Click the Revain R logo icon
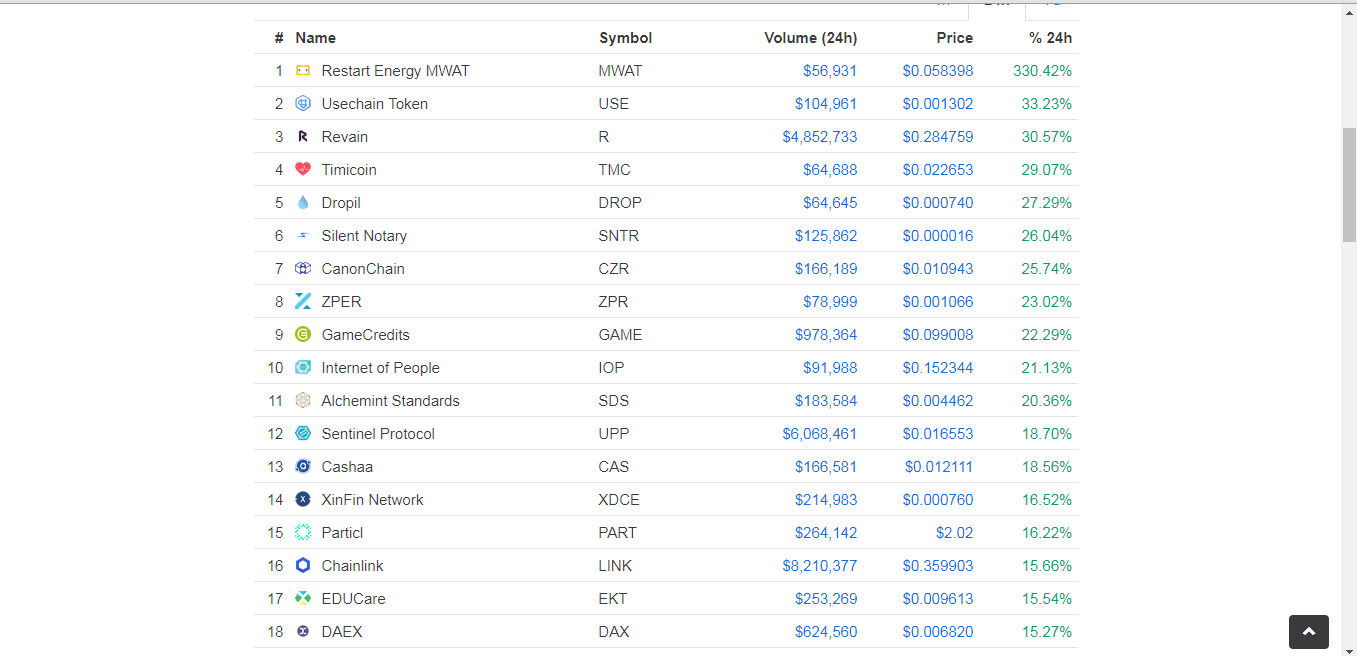 pos(303,137)
